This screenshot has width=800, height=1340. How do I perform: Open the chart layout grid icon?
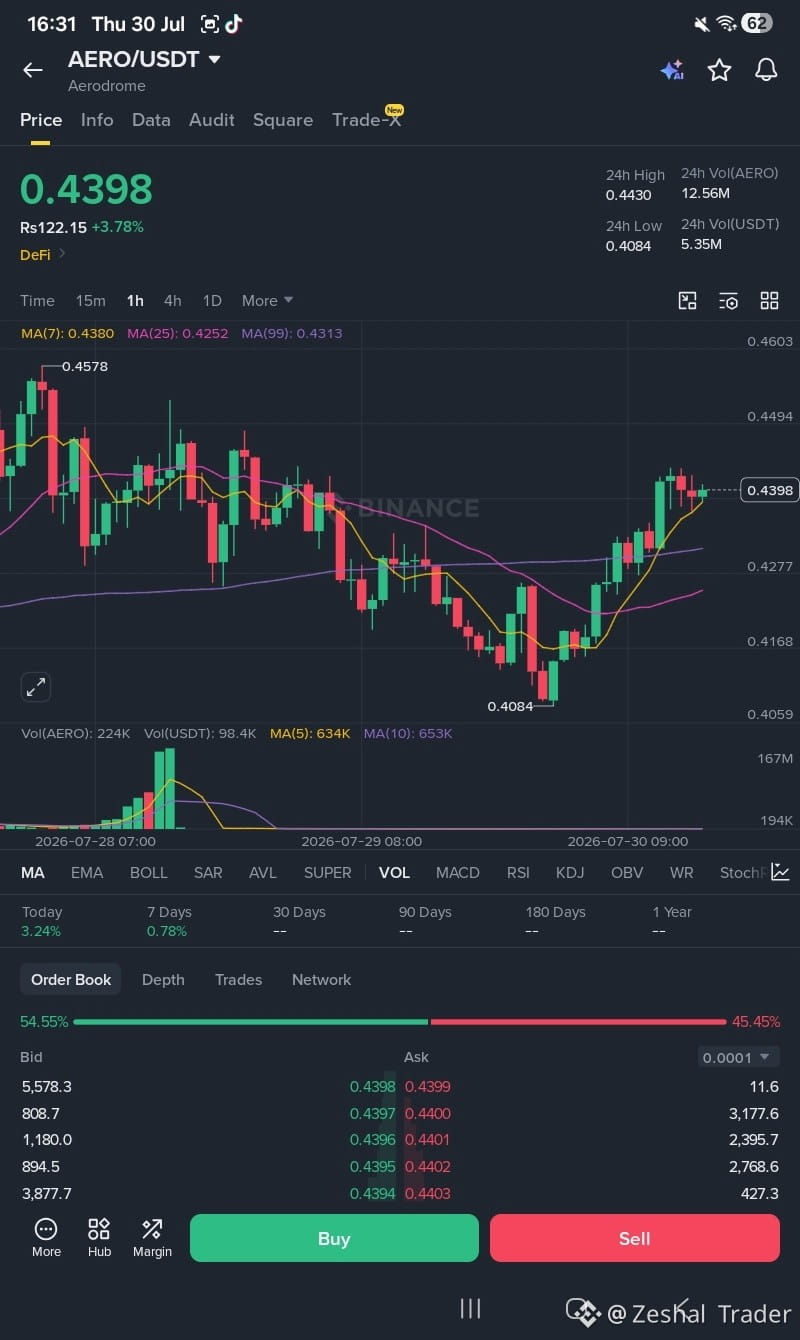(x=769, y=301)
